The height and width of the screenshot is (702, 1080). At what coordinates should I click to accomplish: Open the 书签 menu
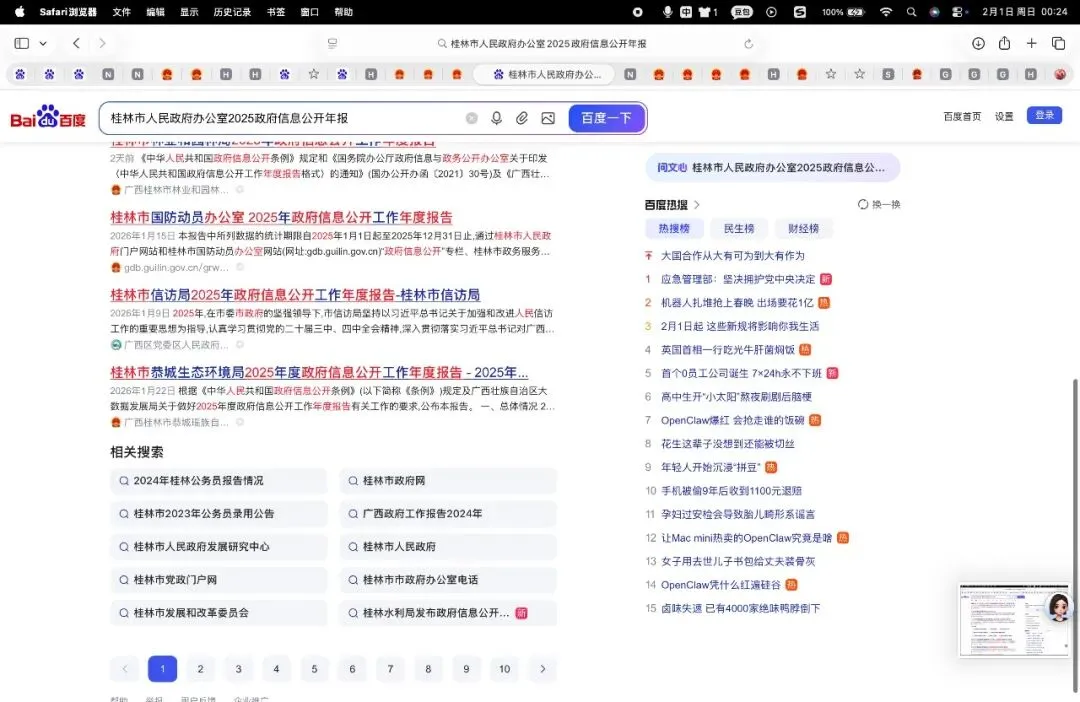tap(276, 12)
